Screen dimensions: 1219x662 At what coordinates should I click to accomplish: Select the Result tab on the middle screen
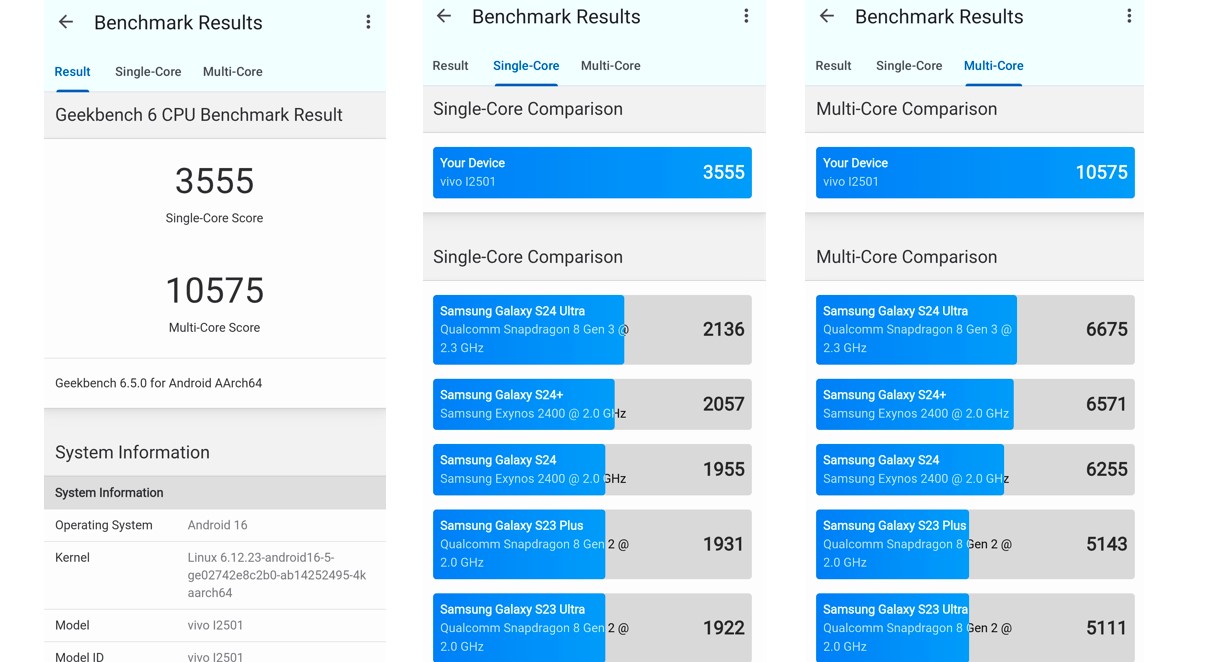[450, 65]
